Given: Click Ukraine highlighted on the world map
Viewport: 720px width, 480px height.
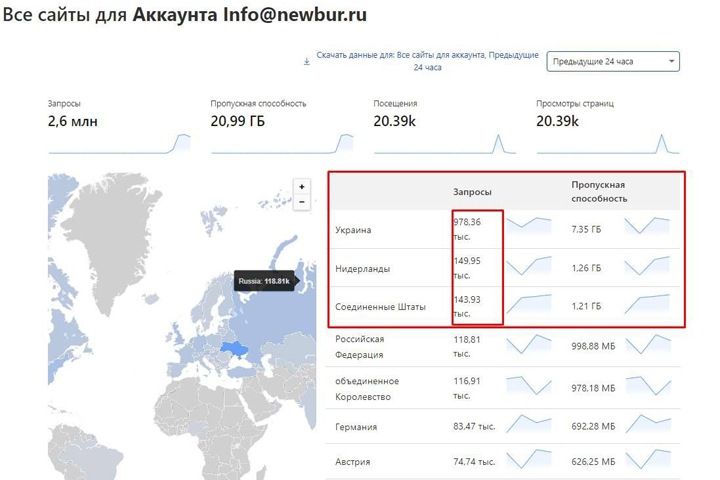Looking at the screenshot, I should (237, 348).
